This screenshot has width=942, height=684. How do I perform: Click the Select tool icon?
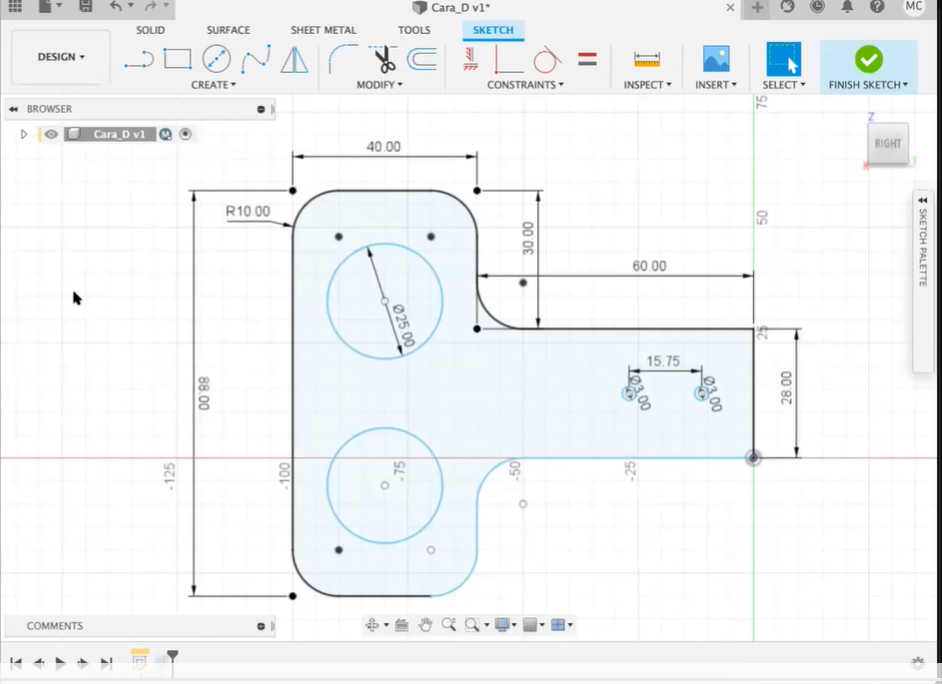pyautogui.click(x=783, y=59)
